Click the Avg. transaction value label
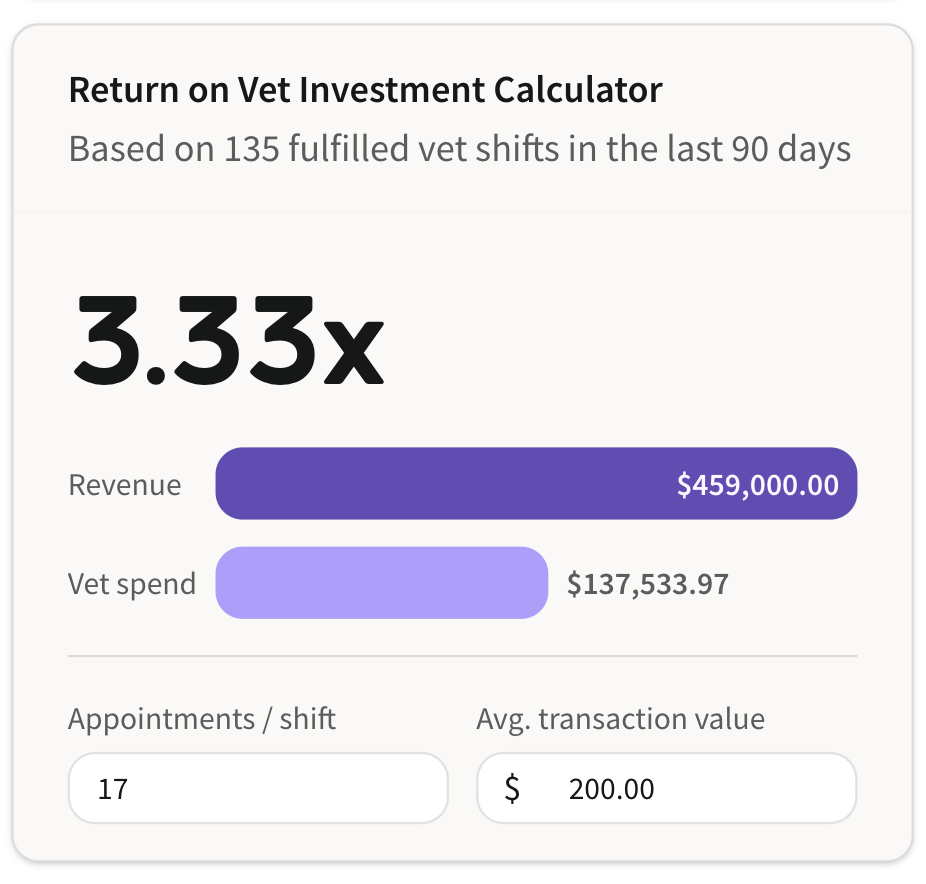926x884 pixels. click(x=621, y=719)
